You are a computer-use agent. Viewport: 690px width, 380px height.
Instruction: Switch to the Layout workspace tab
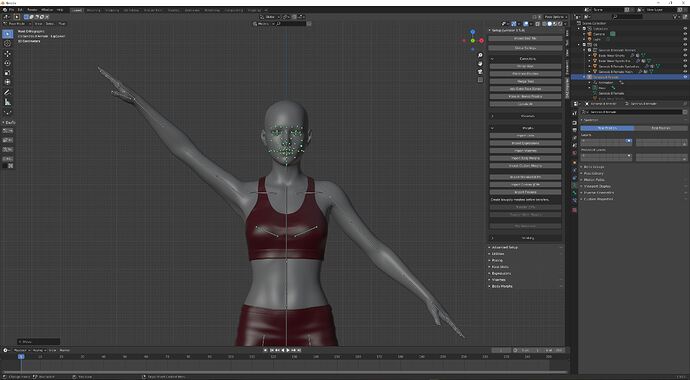[x=77, y=10]
